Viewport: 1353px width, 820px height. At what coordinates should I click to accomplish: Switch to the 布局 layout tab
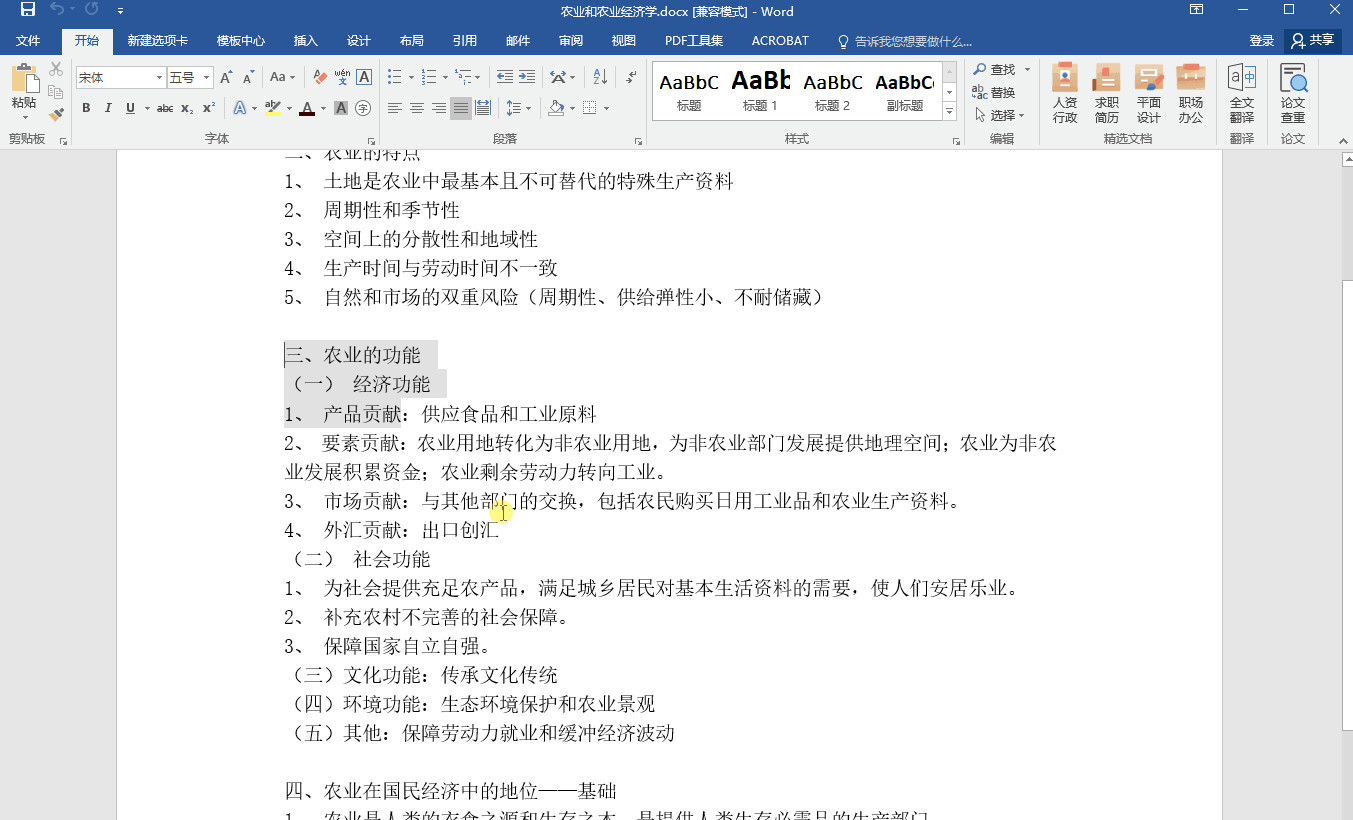(x=412, y=41)
